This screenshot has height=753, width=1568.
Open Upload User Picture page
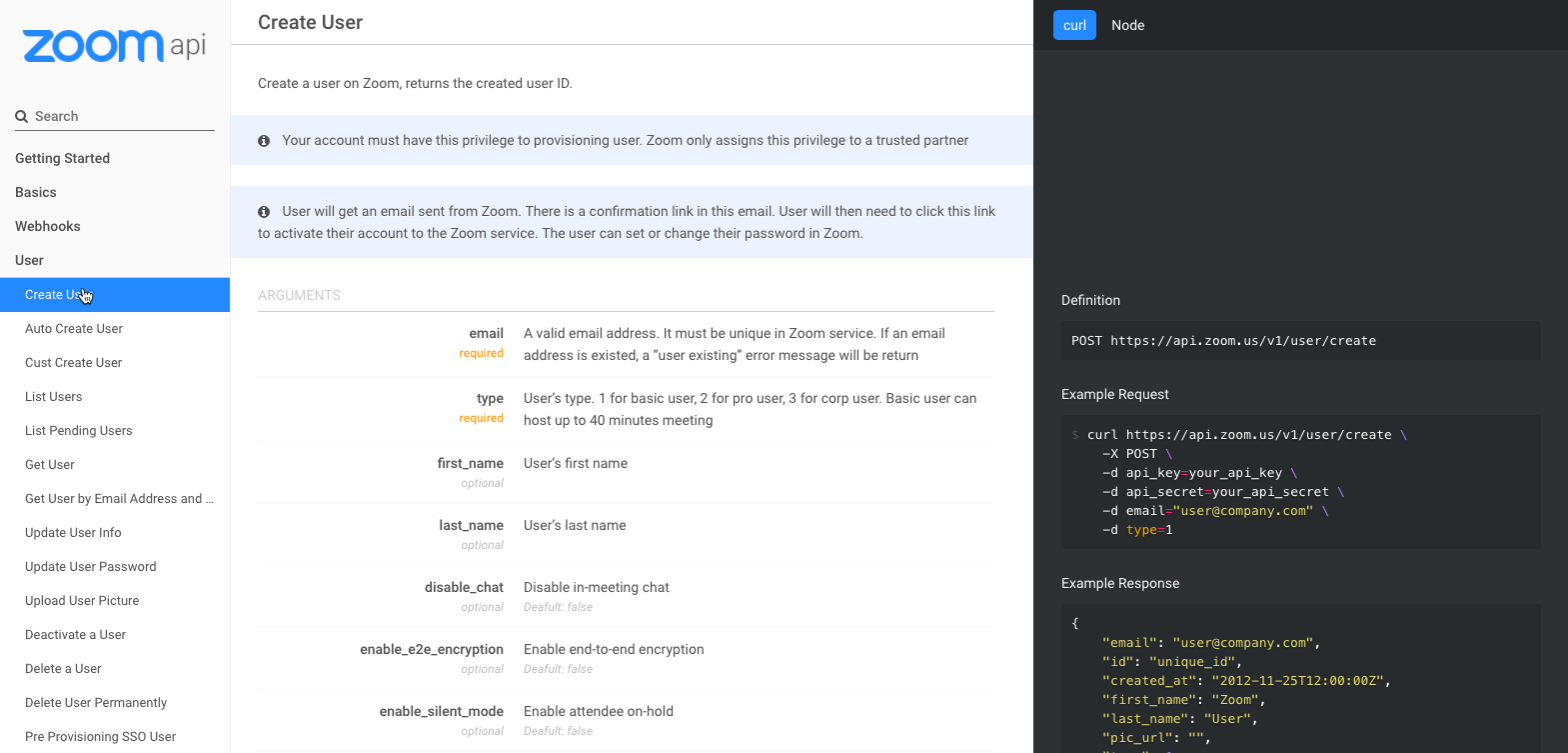click(x=82, y=601)
